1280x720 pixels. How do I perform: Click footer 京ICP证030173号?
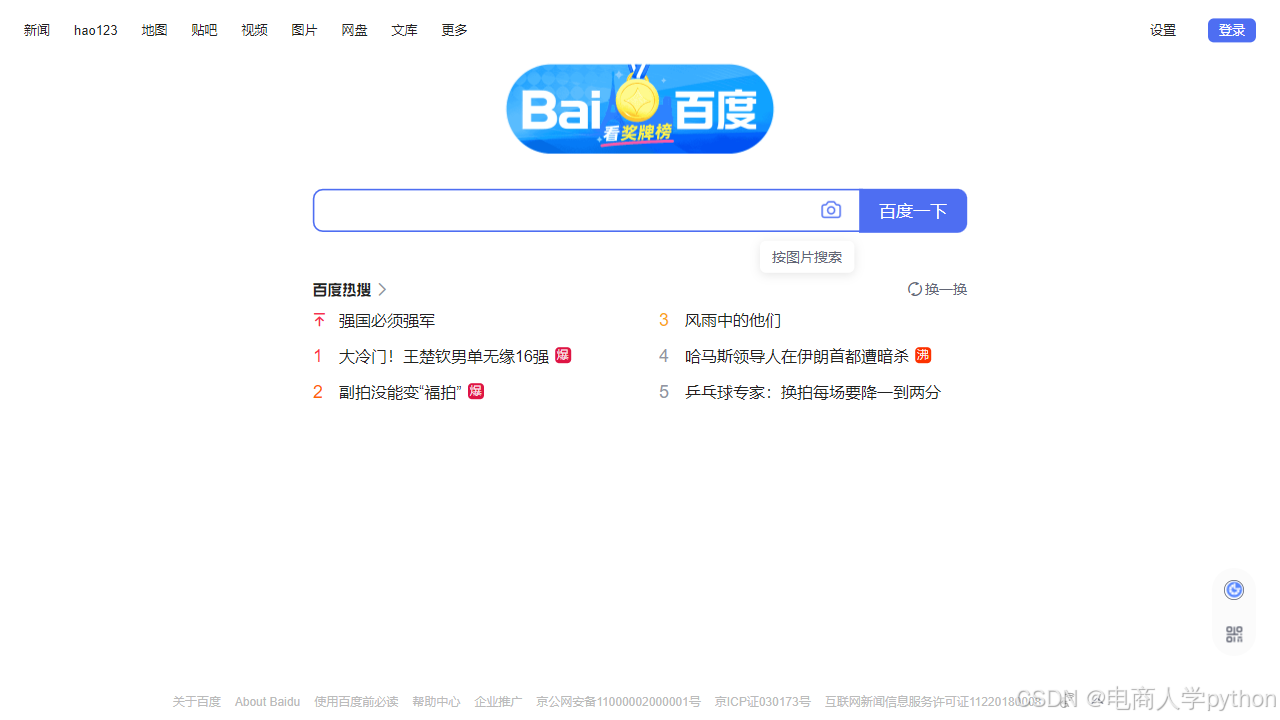click(763, 702)
